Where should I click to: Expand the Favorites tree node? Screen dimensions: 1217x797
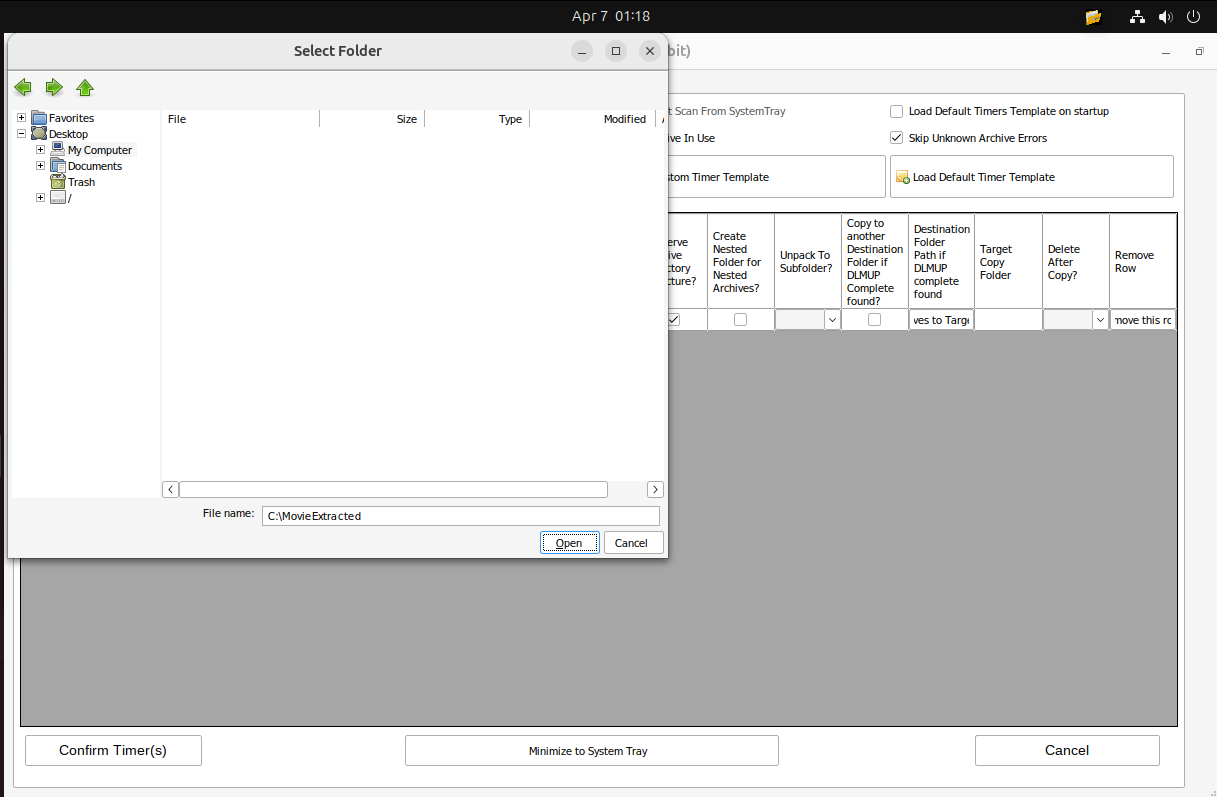(x=21, y=118)
